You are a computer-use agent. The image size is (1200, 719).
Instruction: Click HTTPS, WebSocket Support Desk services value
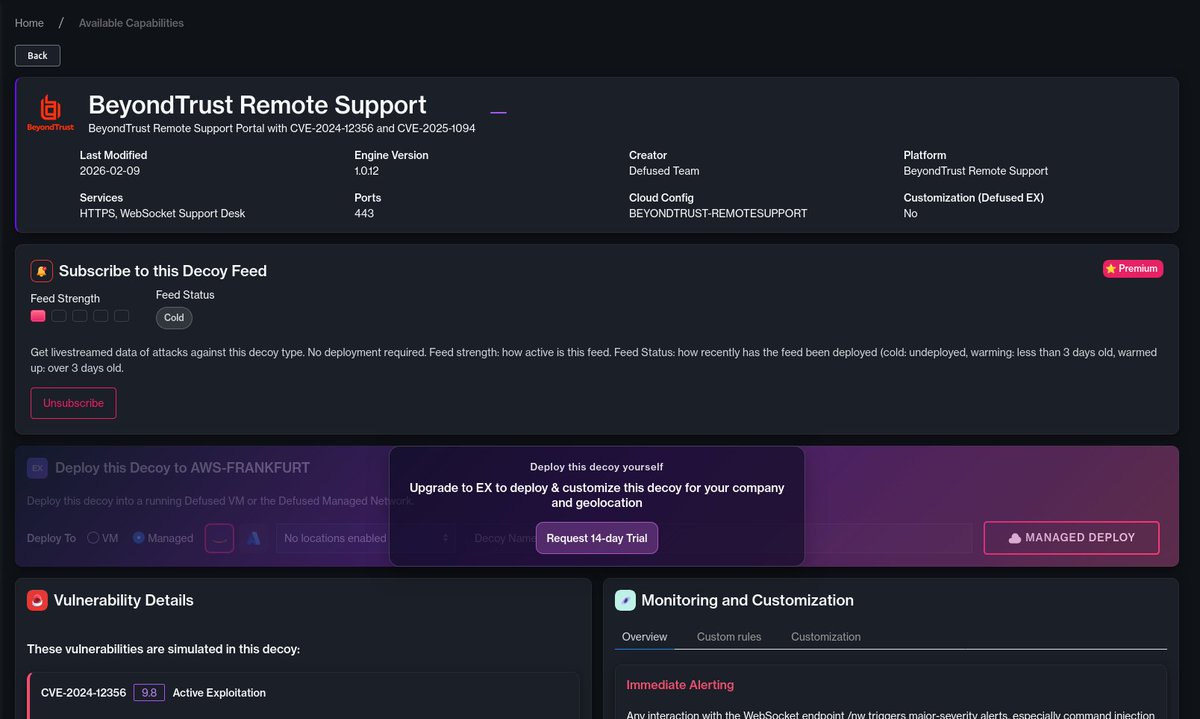(x=163, y=213)
